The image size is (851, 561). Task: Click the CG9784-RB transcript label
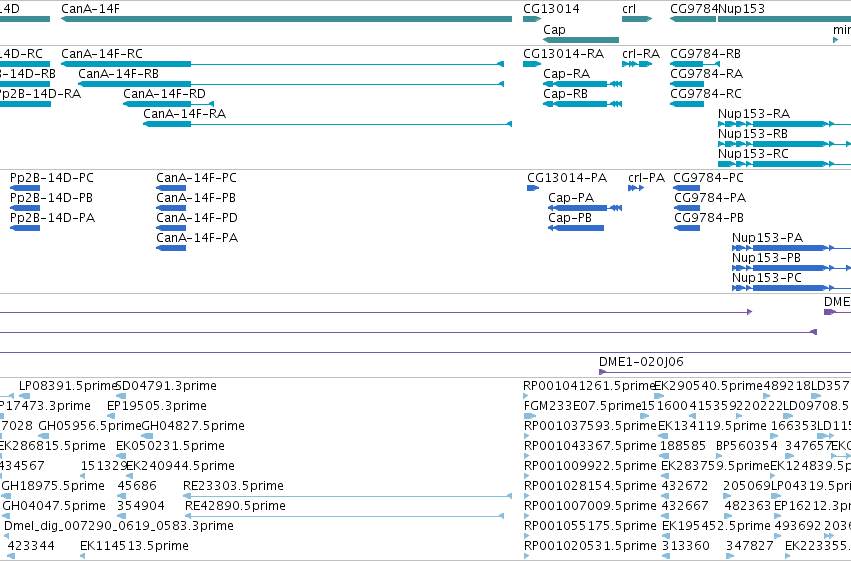click(x=706, y=54)
